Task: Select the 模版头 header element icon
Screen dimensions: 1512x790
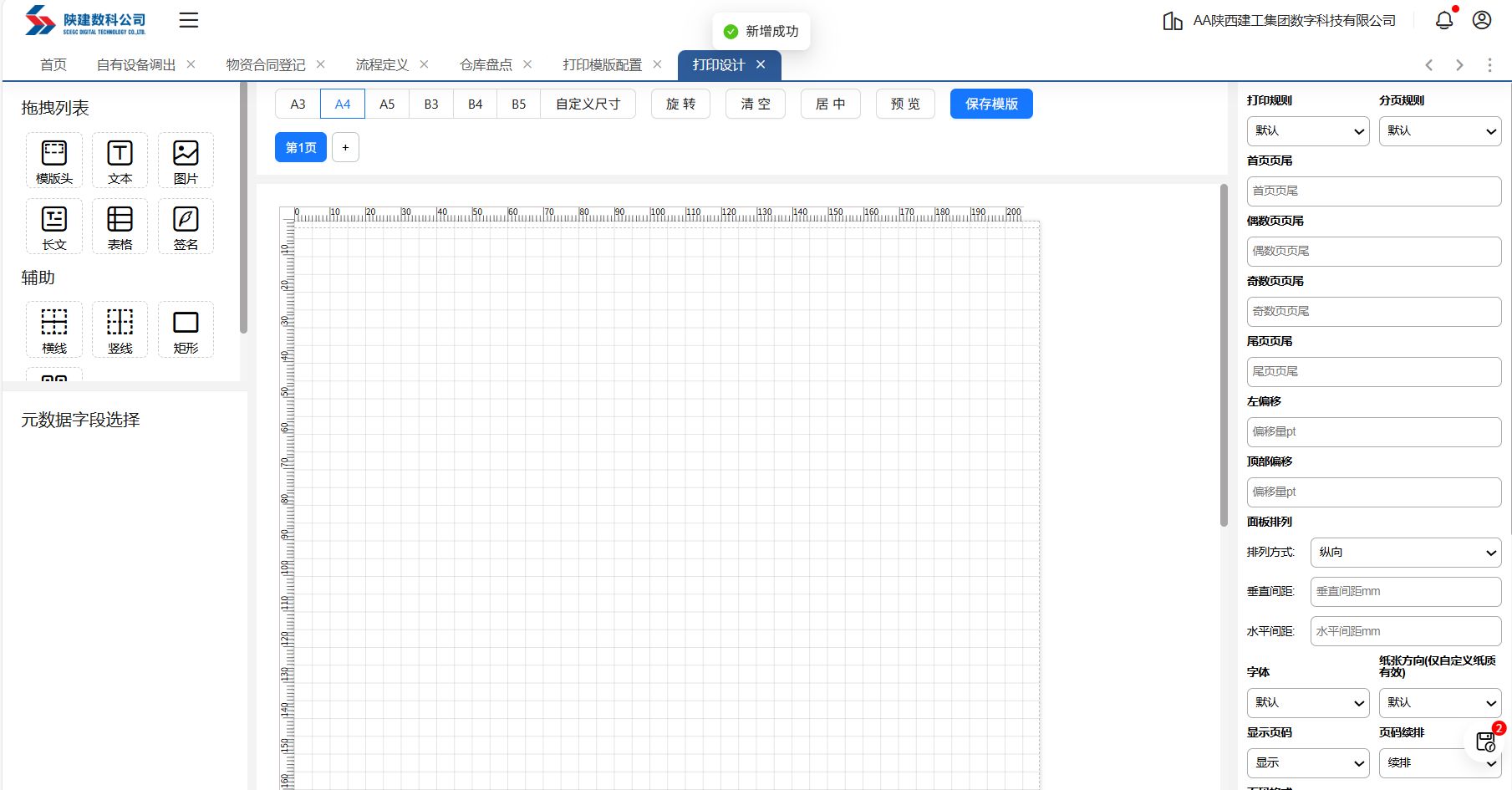Action: click(54, 161)
